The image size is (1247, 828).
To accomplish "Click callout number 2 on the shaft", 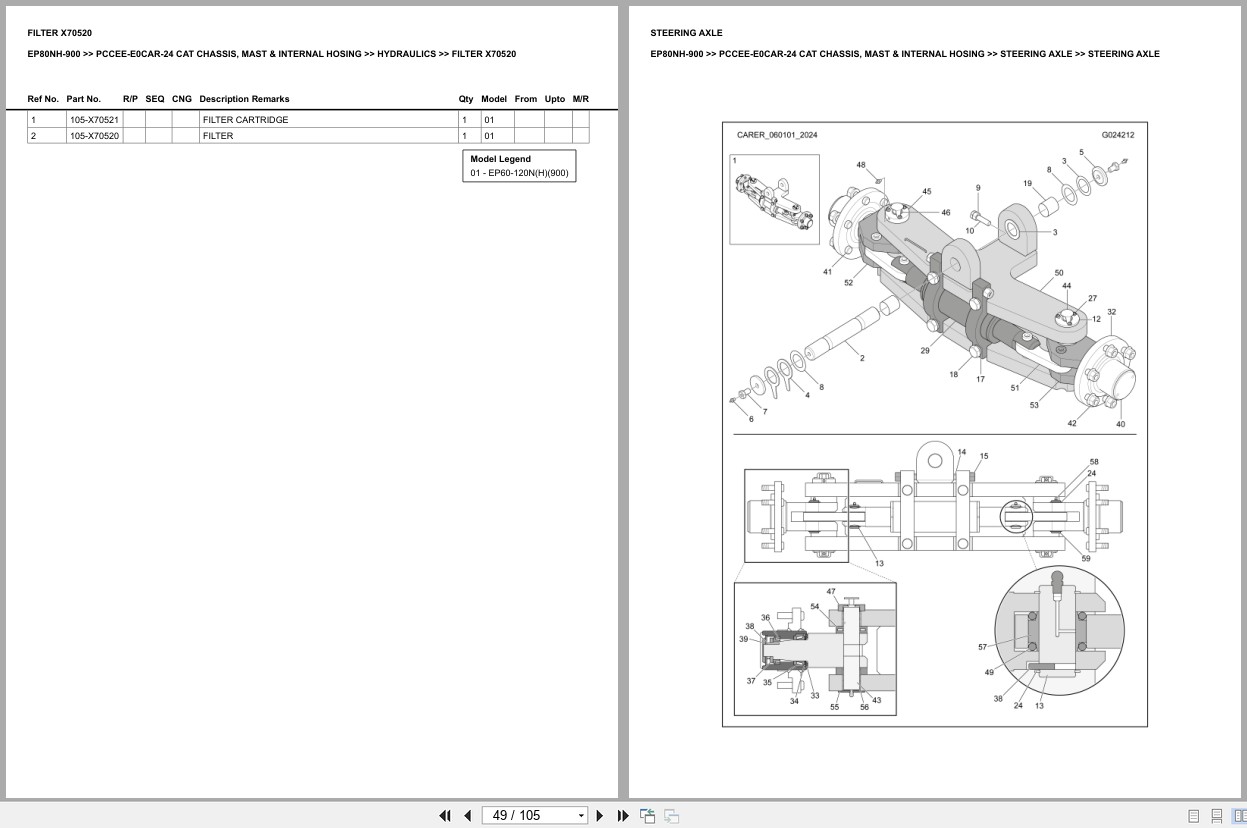I will (862, 358).
